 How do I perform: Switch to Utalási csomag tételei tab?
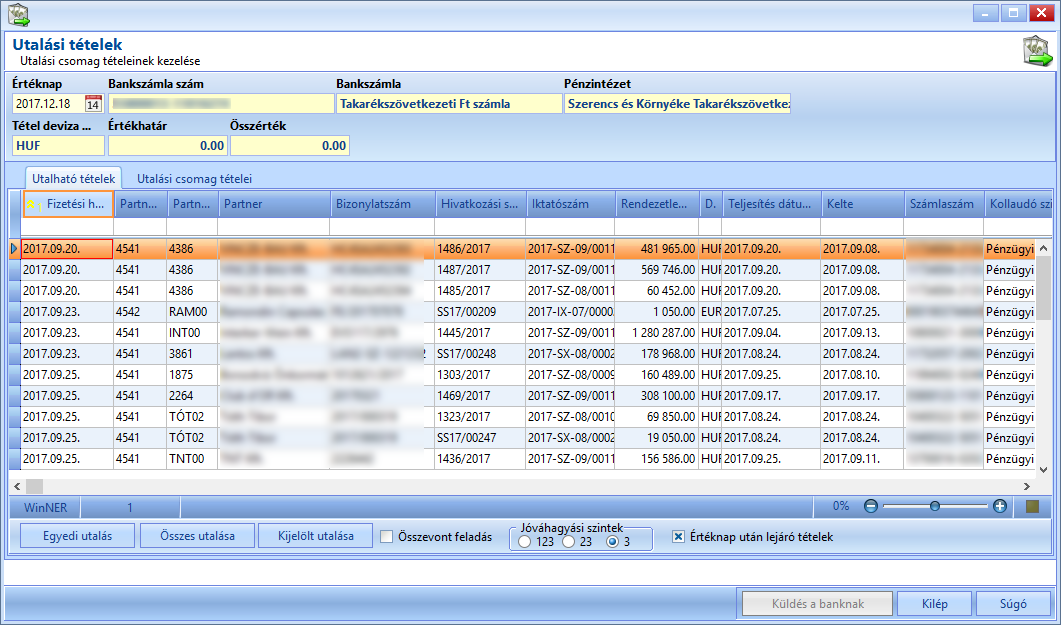pos(194,179)
